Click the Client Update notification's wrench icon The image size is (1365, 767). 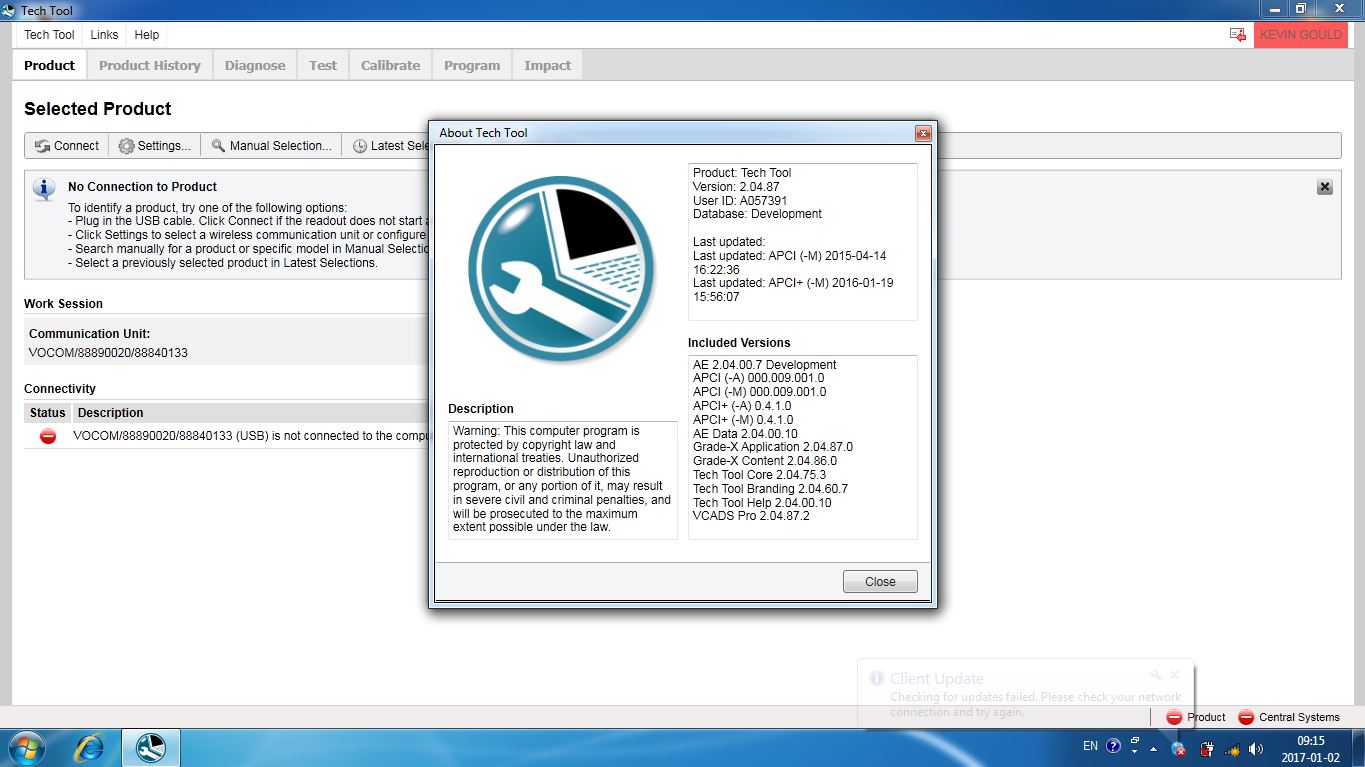pos(1156,676)
